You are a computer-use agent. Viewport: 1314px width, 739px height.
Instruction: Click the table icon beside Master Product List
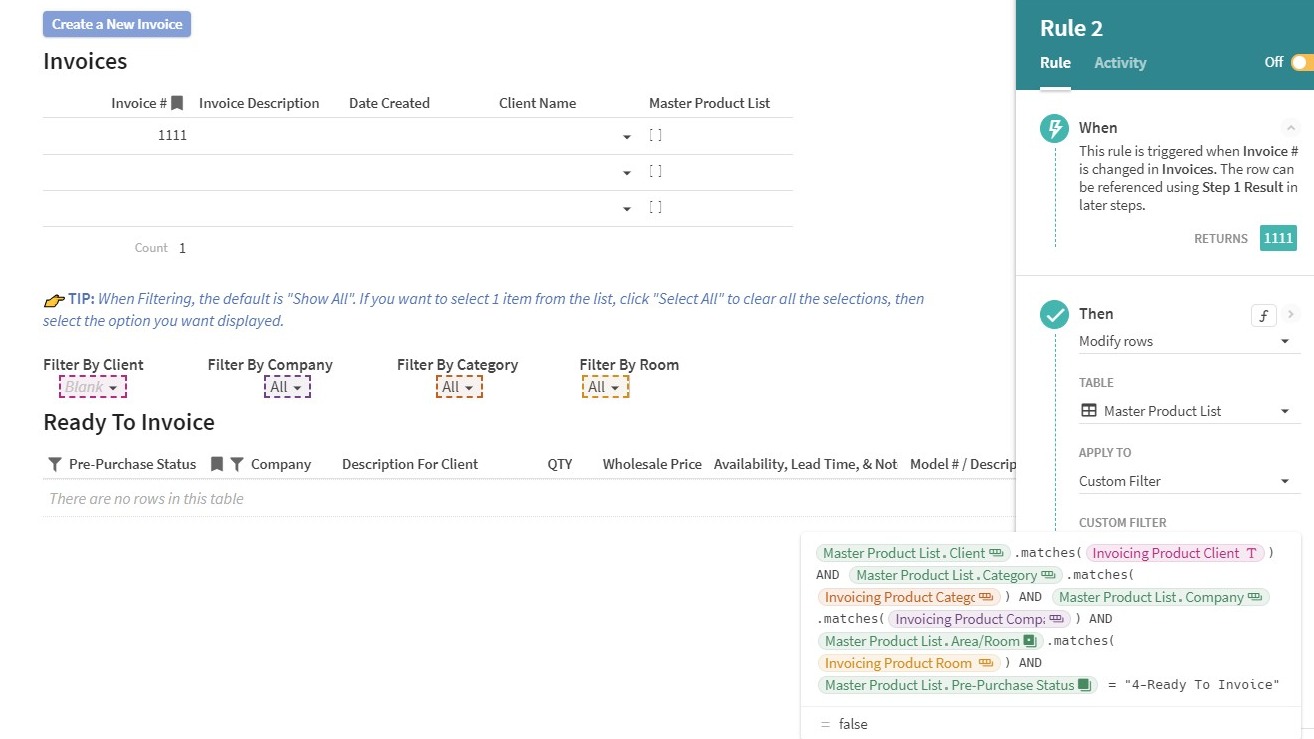click(x=1089, y=411)
